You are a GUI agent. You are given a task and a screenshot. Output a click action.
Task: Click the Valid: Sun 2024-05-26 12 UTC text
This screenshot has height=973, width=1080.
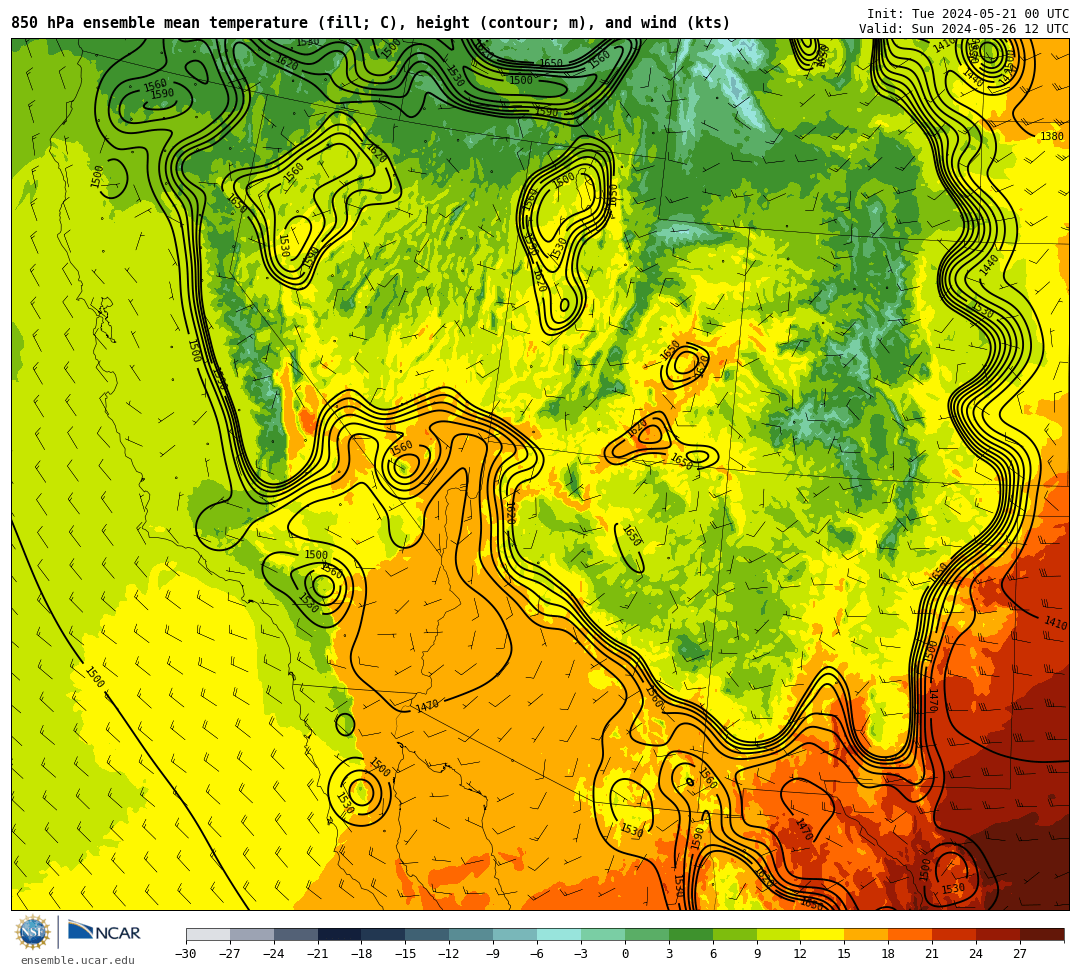pos(964,28)
